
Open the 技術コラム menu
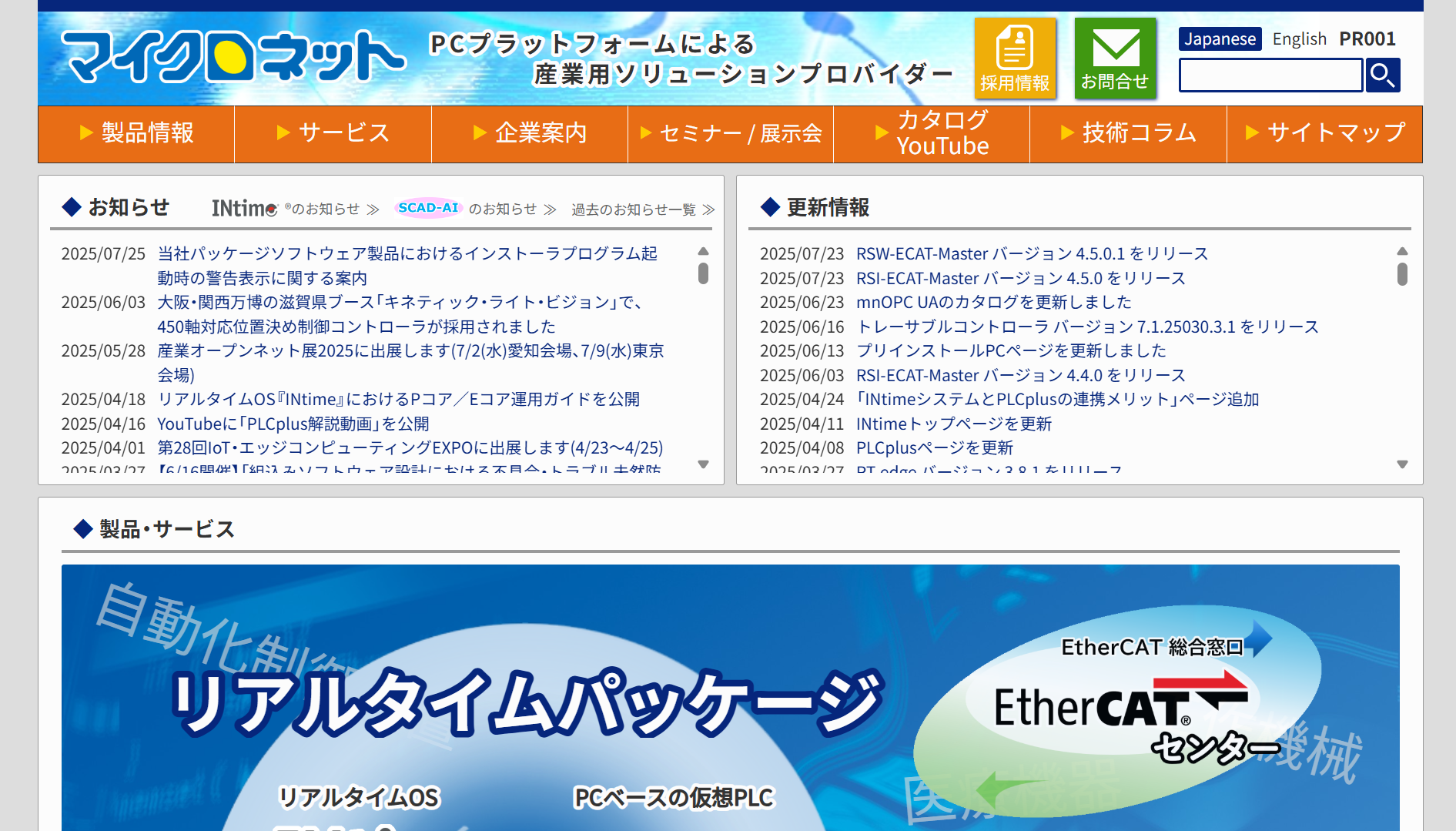(x=1128, y=133)
